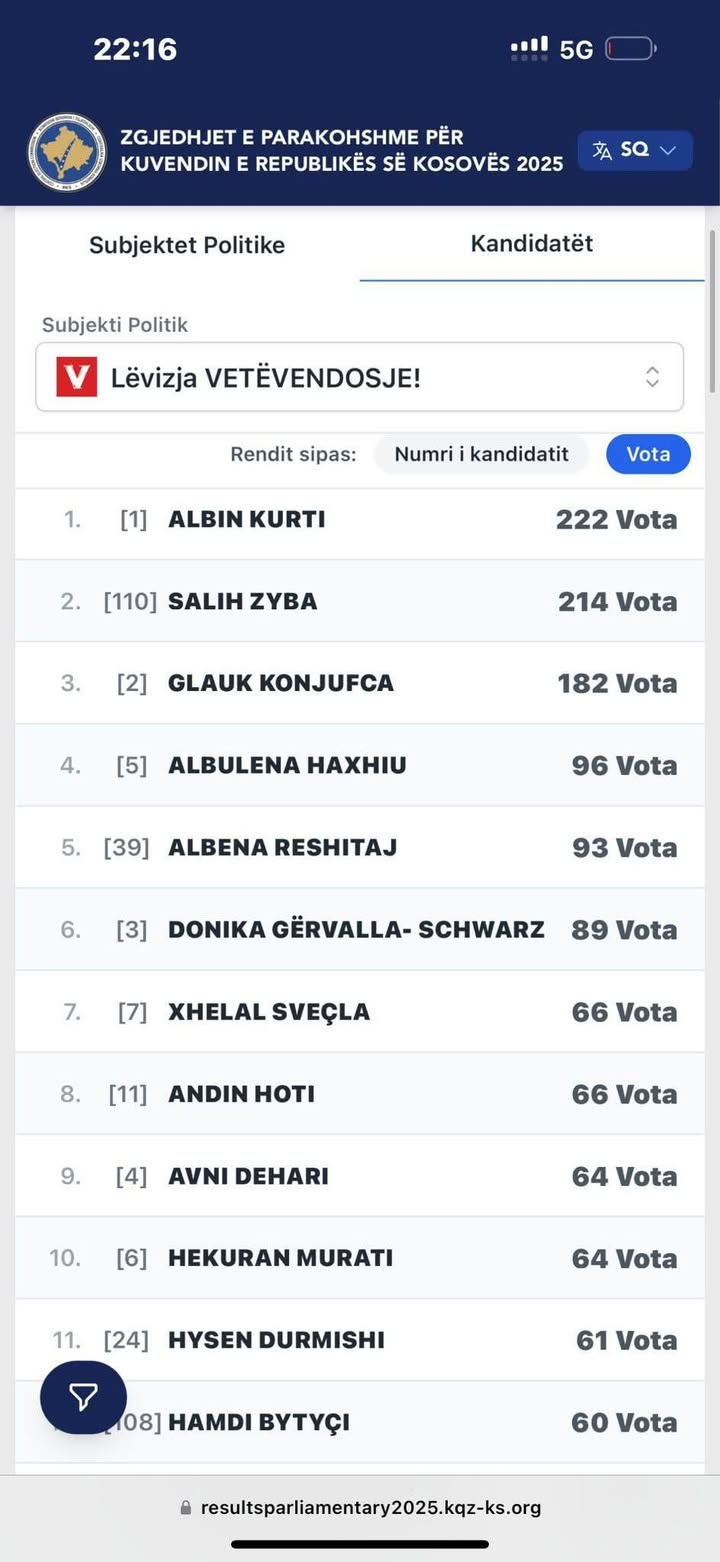
Task: Expand the Subjekti Politik party selector
Action: tap(359, 377)
